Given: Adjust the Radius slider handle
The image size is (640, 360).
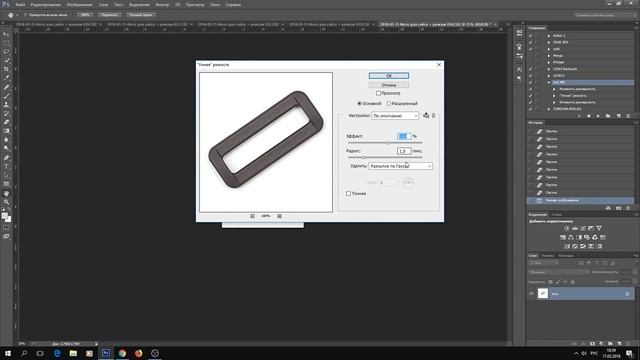Looking at the screenshot, I should [363, 158].
